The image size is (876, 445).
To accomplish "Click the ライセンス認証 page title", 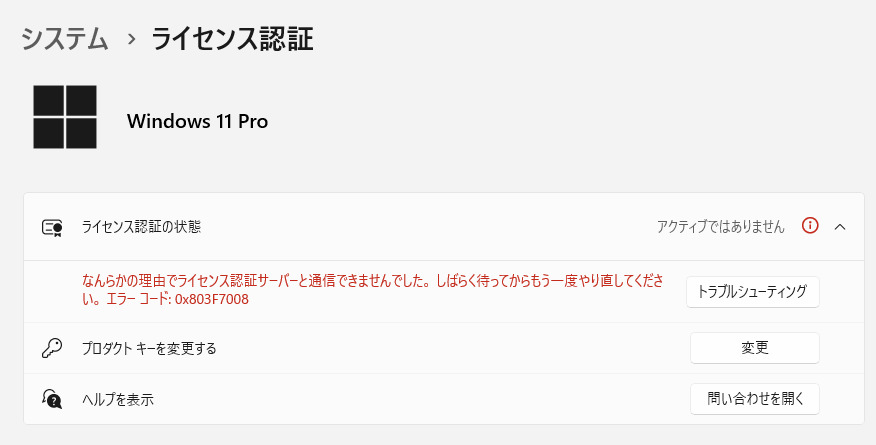I will (232, 39).
